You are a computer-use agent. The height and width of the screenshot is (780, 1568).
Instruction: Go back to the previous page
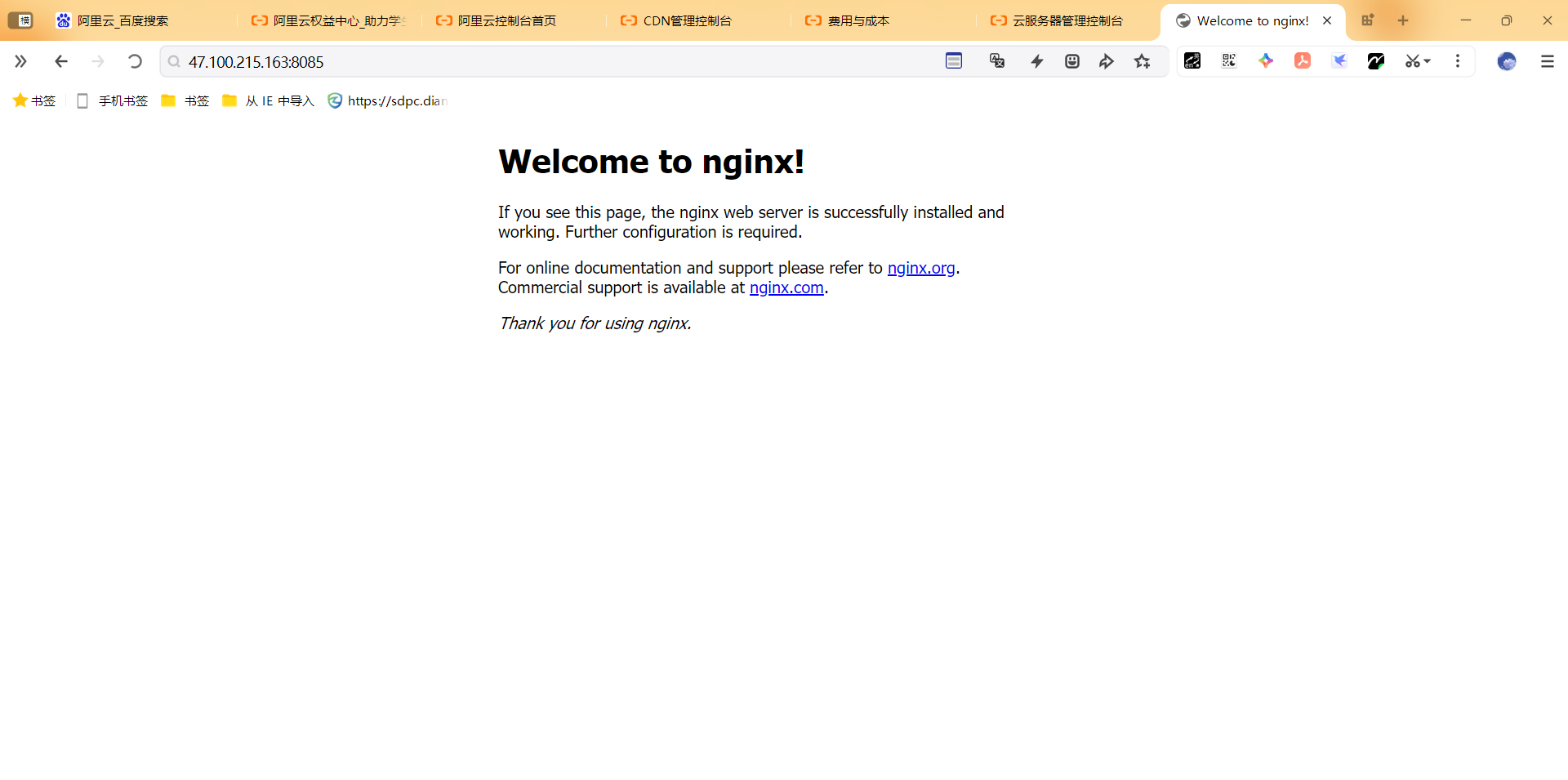[x=60, y=61]
